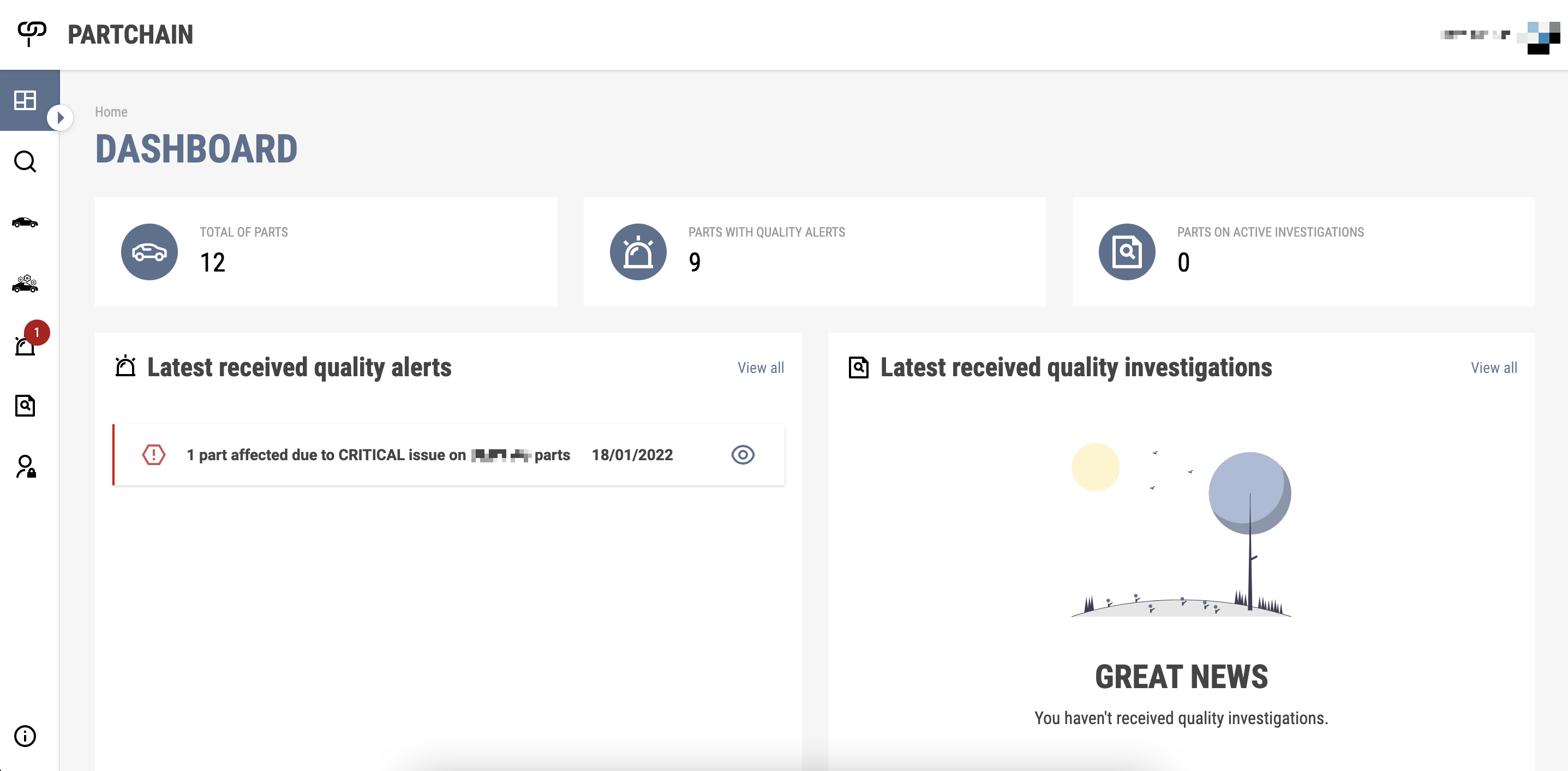Click the info icon at sidebar bottom
The image size is (1568, 771).
(25, 736)
